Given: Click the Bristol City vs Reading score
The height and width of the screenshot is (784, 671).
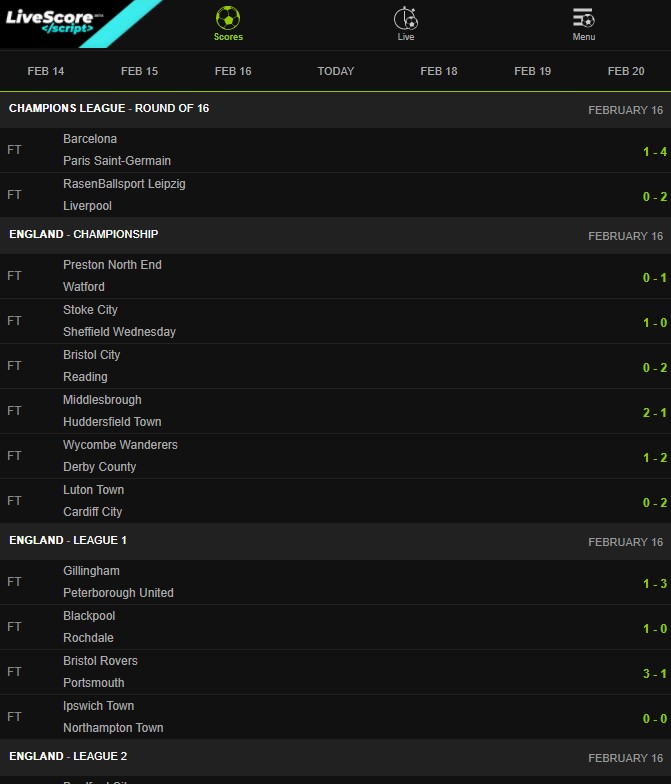Looking at the screenshot, I should (x=654, y=368).
